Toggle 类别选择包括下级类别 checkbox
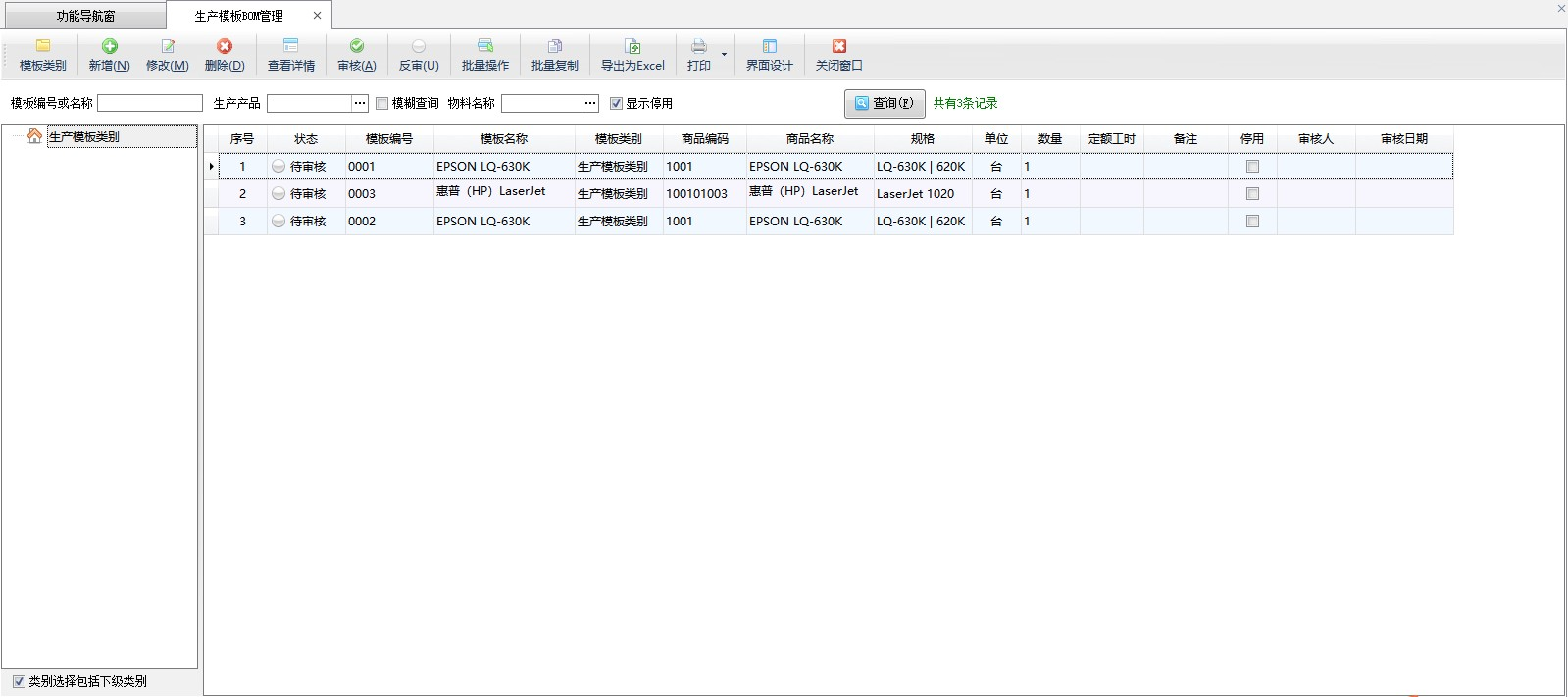The image size is (1568, 697). click(x=19, y=681)
